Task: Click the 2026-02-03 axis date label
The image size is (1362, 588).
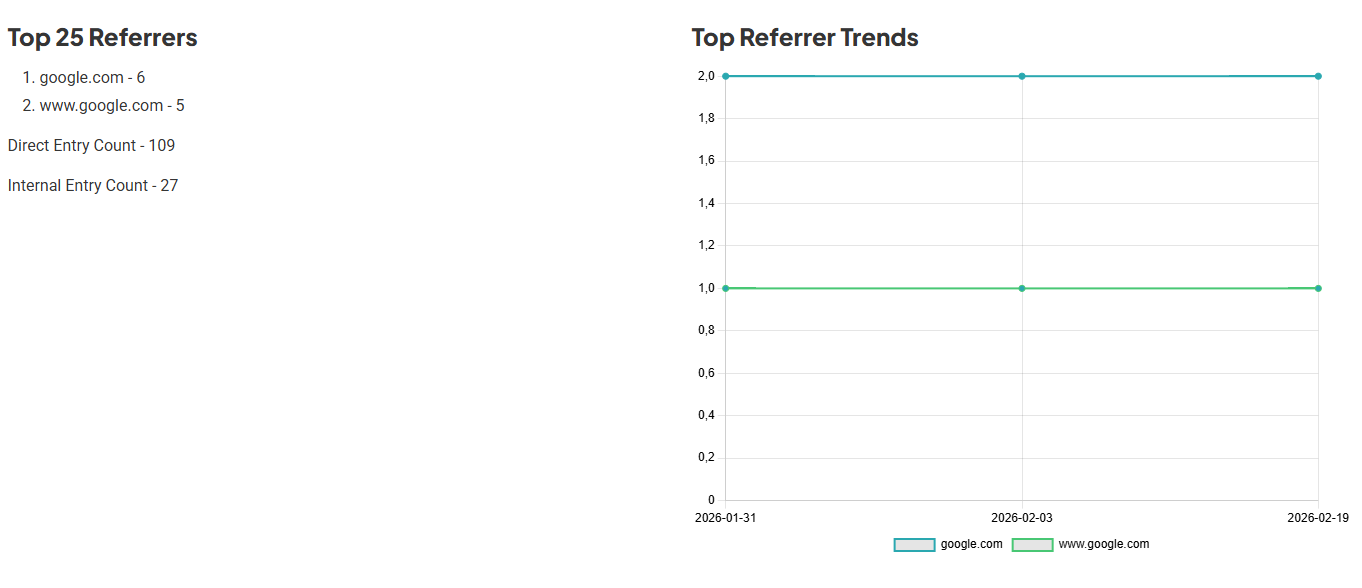Action: [1022, 518]
